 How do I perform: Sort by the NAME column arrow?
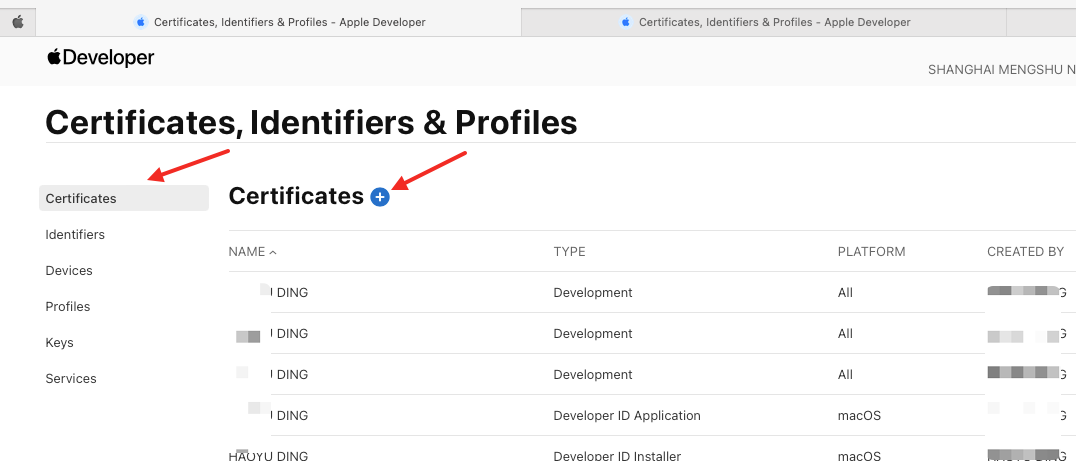(274, 252)
